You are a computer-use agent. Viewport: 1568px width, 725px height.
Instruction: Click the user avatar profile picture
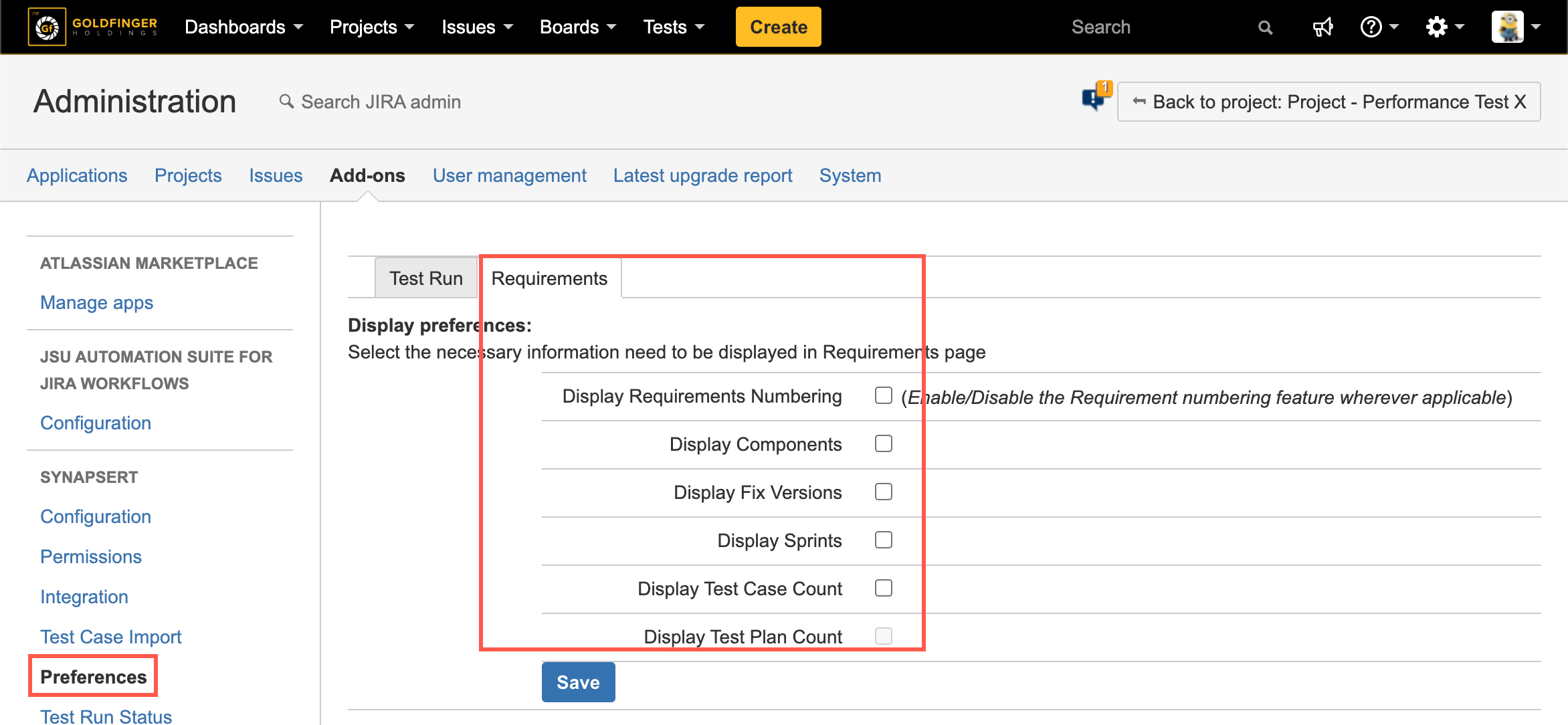tap(1507, 27)
